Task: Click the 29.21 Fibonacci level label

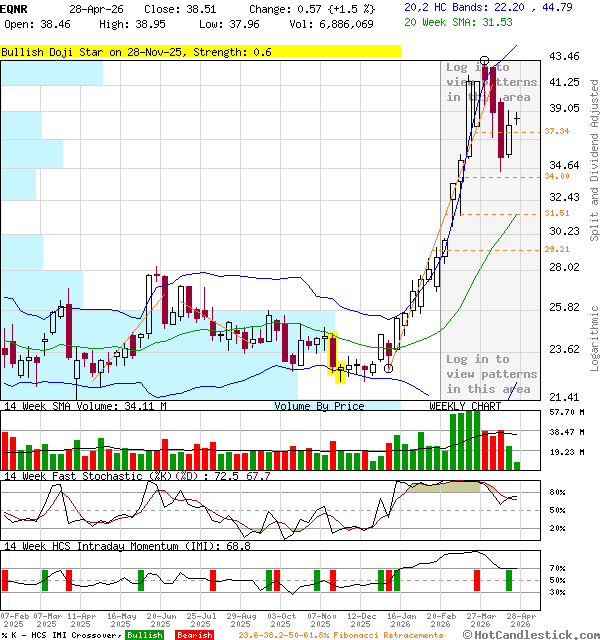Action: [556, 249]
